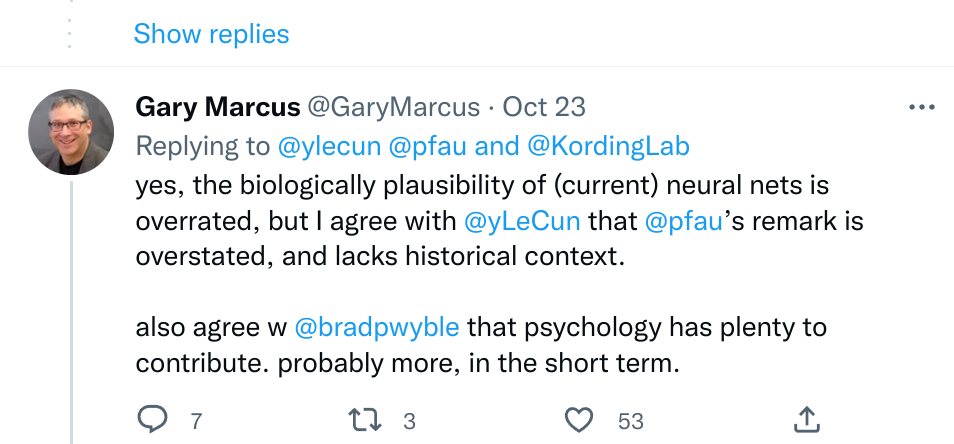The height and width of the screenshot is (444, 954).
Task: Click the retweet count of 3
Action: (x=409, y=421)
